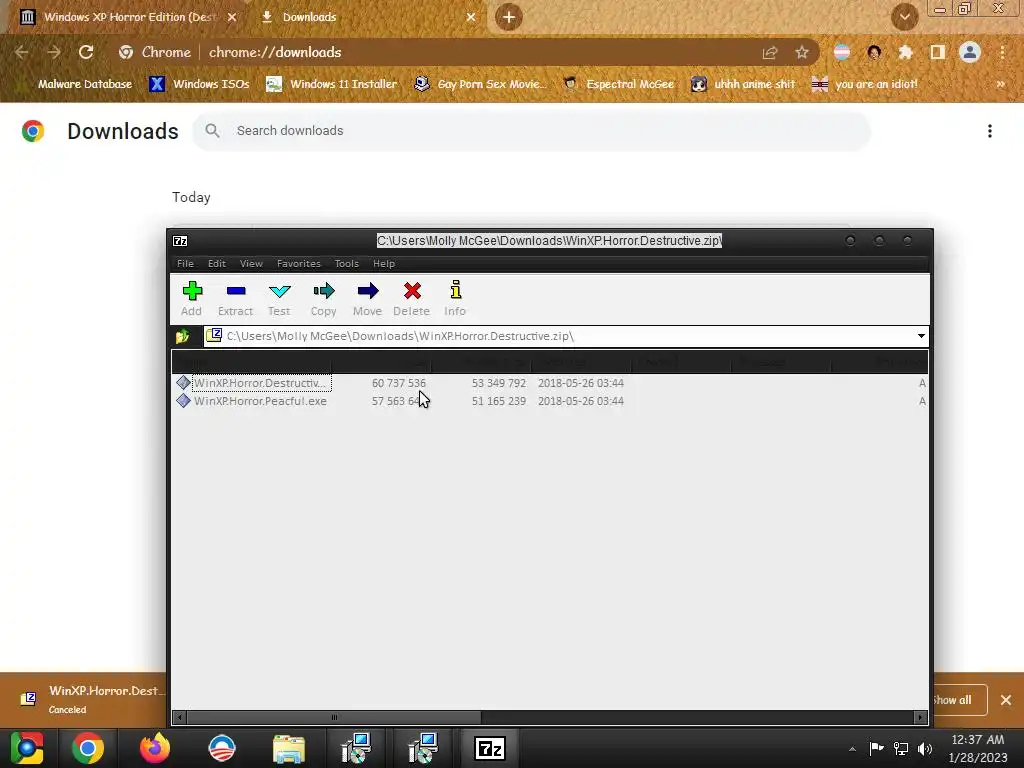The height and width of the screenshot is (768, 1024).
Task: Open archive Info in 7-Zip
Action: pyautogui.click(x=455, y=299)
